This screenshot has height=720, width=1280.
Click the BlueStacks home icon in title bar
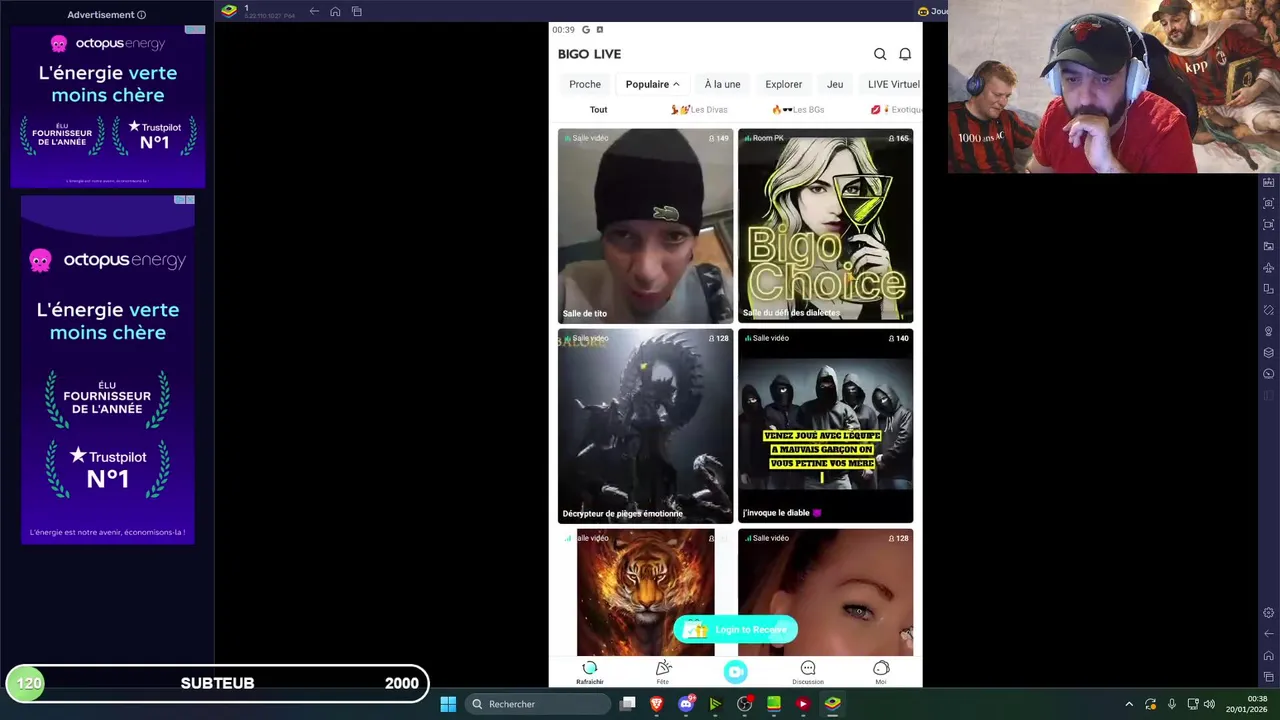tap(335, 11)
